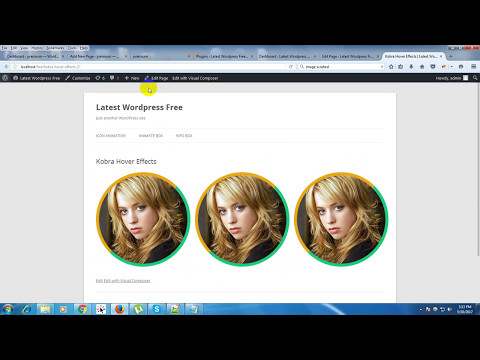The image size is (480, 360).
Task: Click the middle circular hover image
Action: point(242,219)
